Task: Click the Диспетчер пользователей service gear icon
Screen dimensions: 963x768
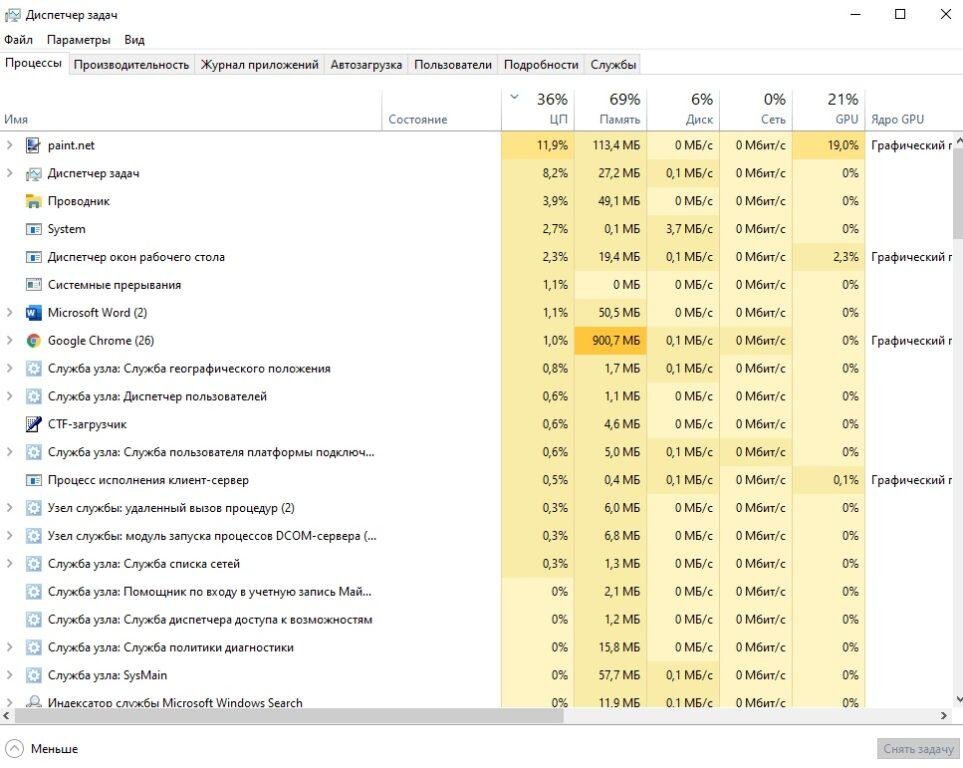Action: tap(33, 396)
